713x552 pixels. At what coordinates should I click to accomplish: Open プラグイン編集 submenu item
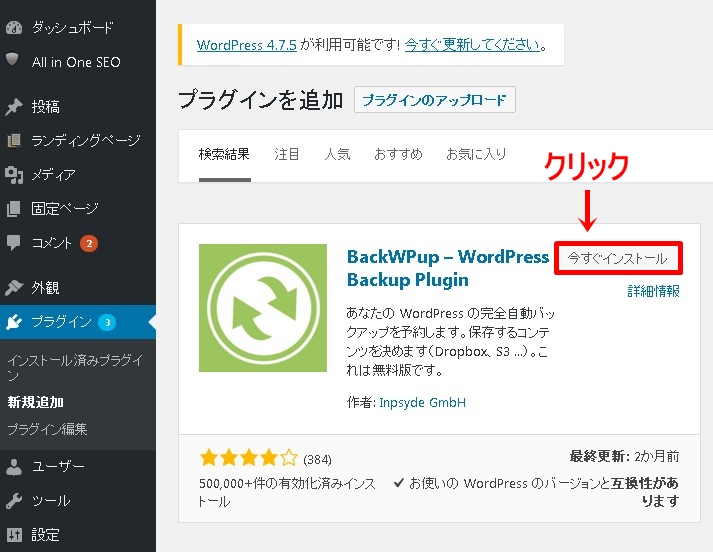coord(47,429)
